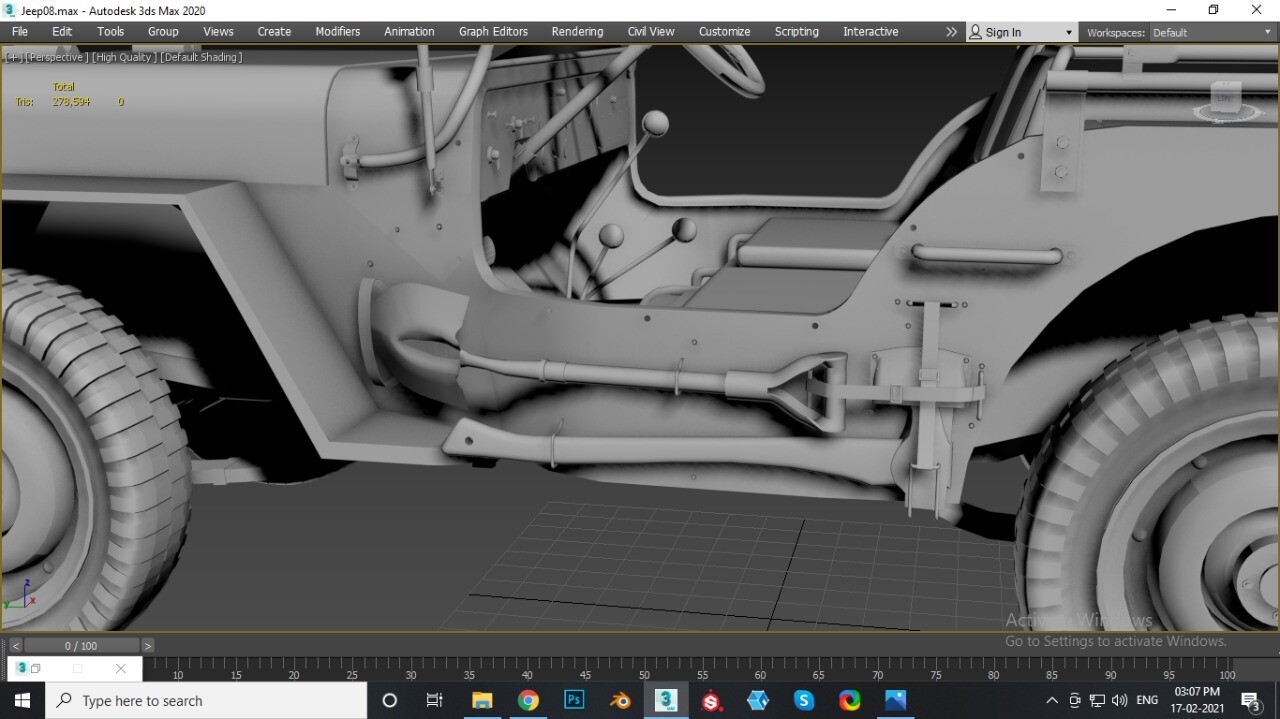The image size is (1280, 719).
Task: Close the minimized floating panel
Action: coord(121,669)
